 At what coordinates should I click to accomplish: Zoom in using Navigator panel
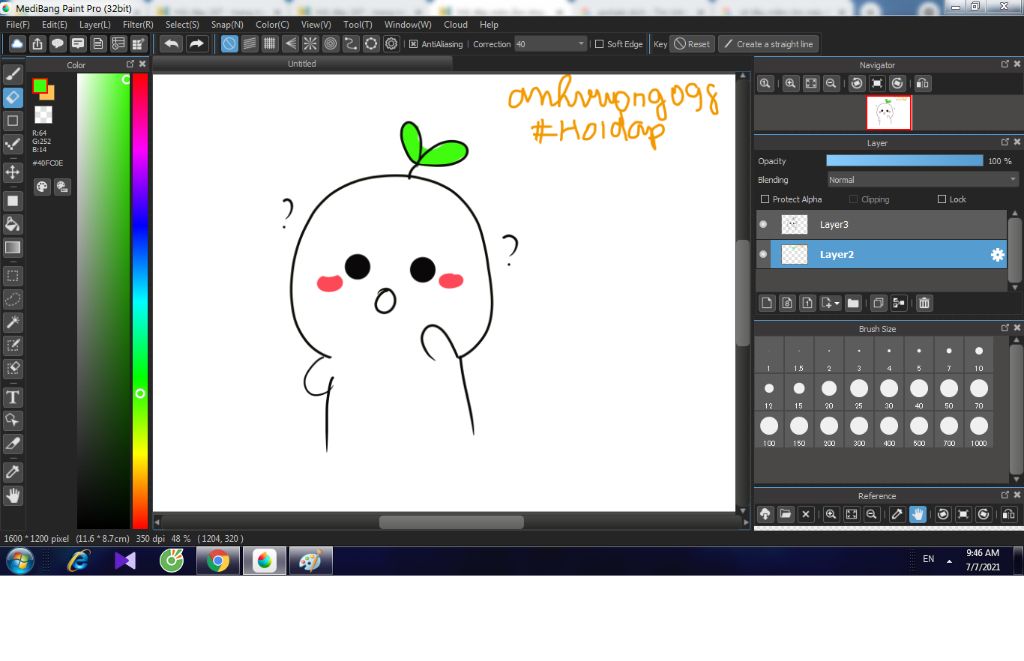(x=790, y=84)
